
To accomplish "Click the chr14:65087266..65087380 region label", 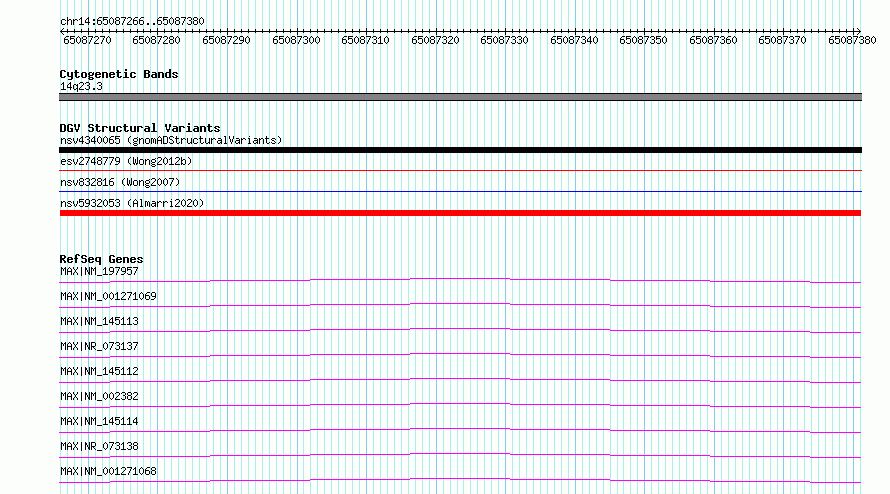I will coord(132,21).
